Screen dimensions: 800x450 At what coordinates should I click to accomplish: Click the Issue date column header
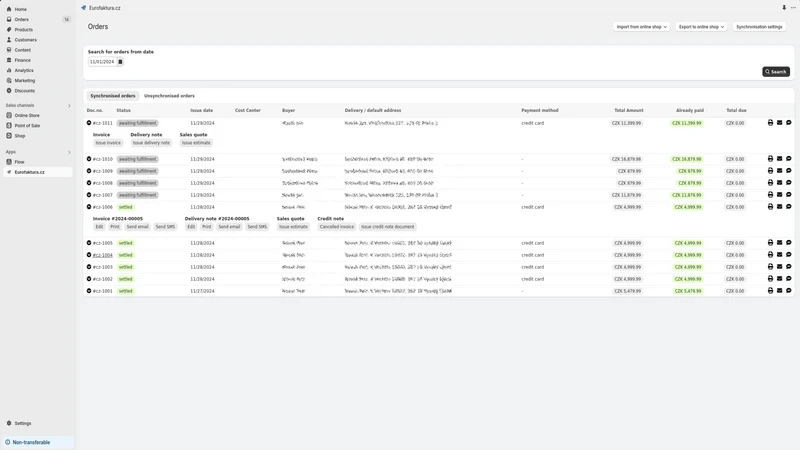[202, 110]
